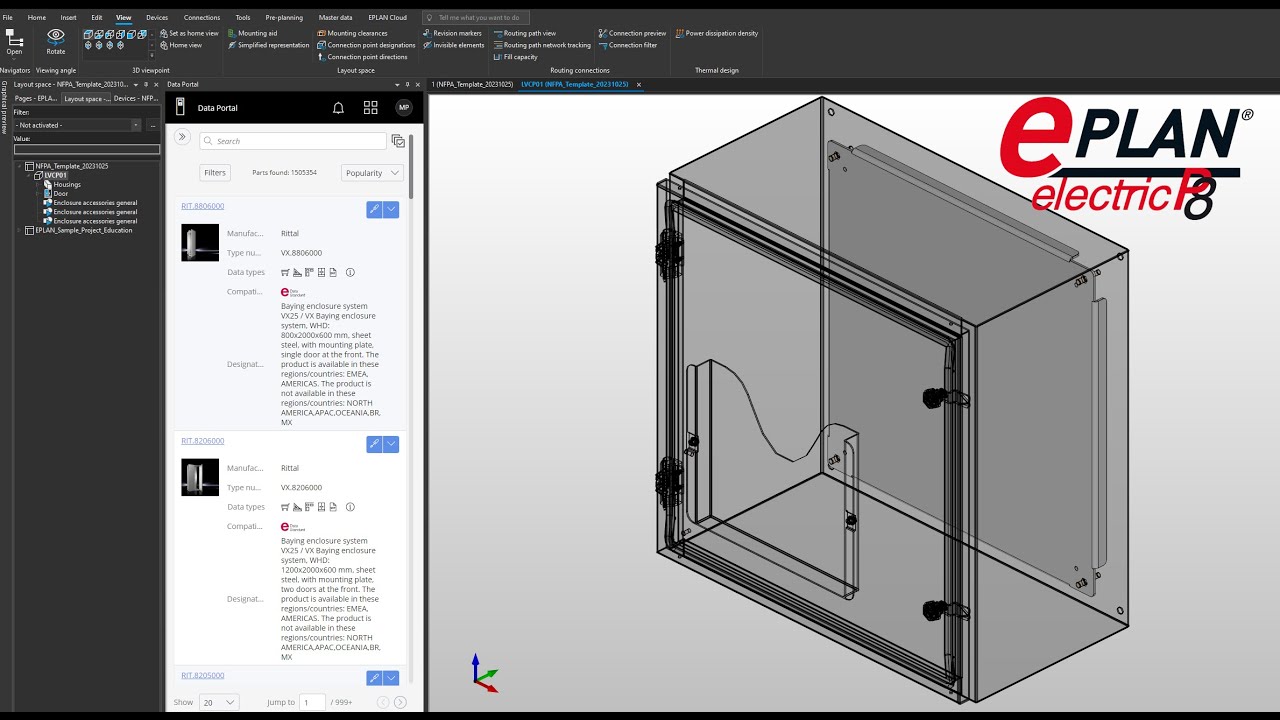Open Connection preview
The width and height of the screenshot is (1280, 720).
click(x=633, y=33)
